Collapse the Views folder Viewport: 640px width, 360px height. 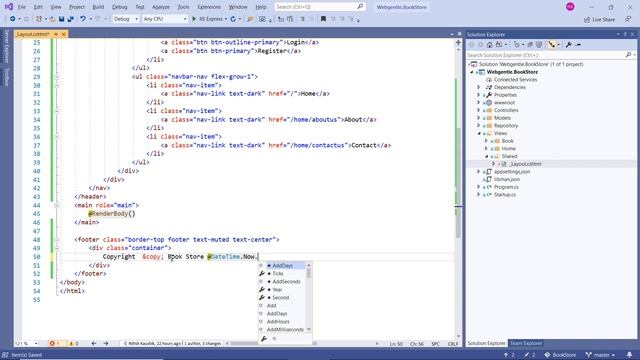pos(479,133)
